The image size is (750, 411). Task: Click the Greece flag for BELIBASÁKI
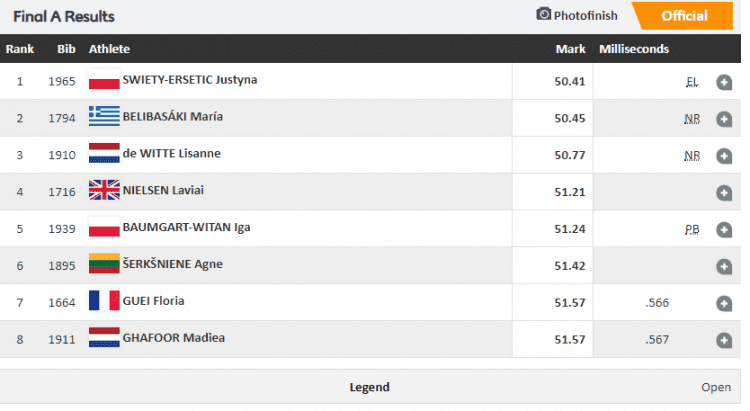coord(103,116)
